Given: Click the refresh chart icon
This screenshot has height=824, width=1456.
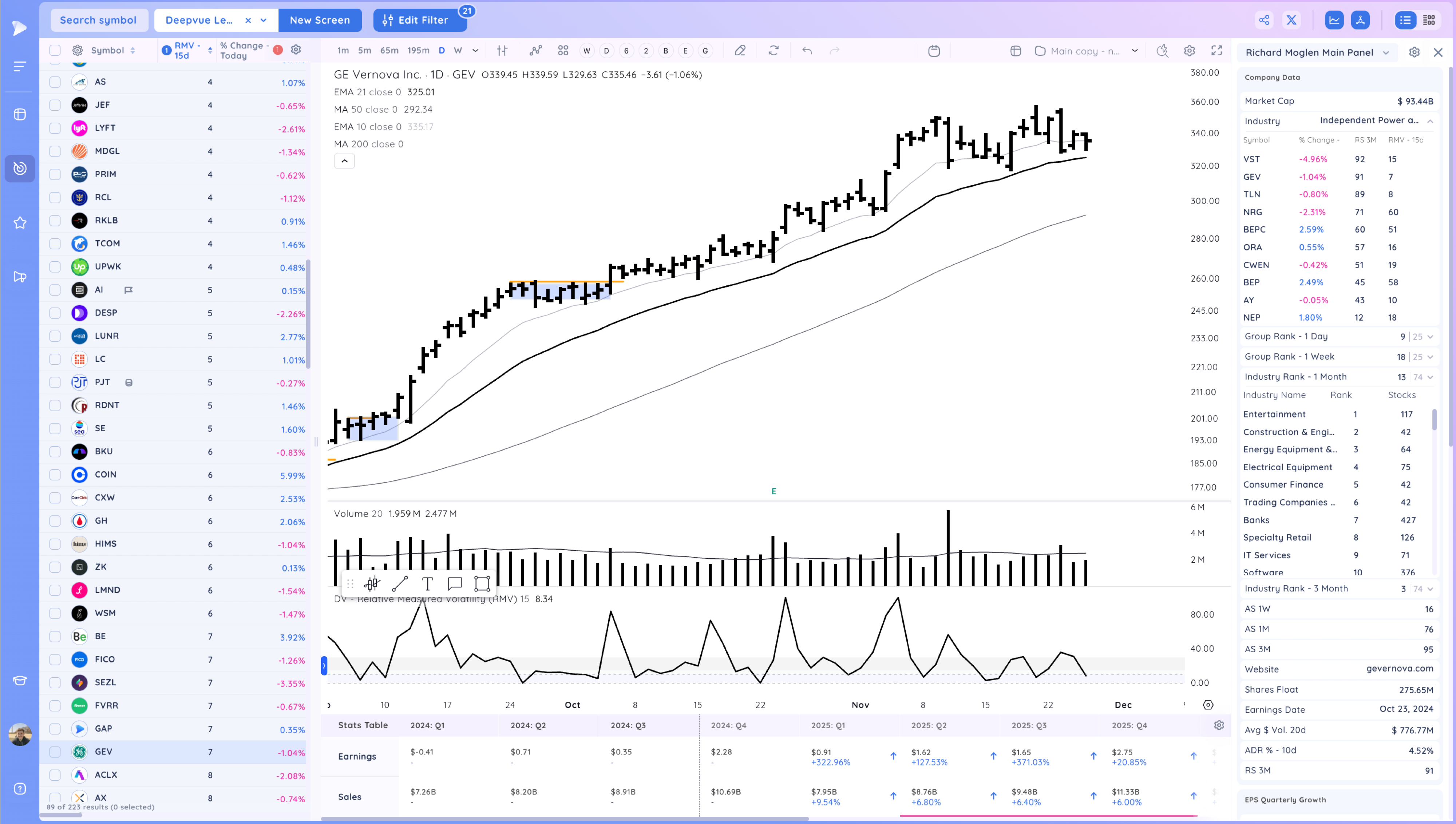Looking at the screenshot, I should pyautogui.click(x=773, y=50).
